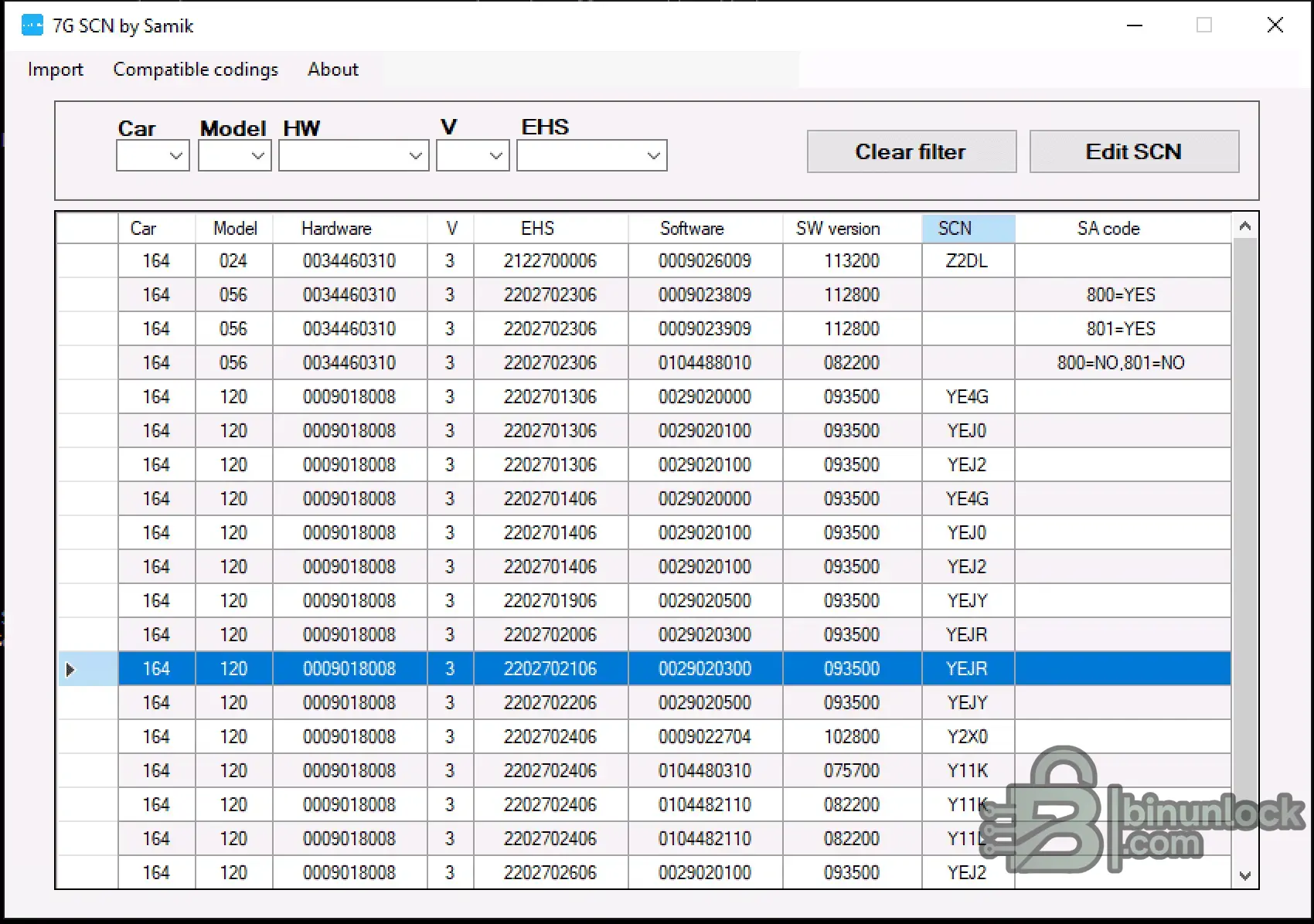The image size is (1314, 924).
Task: Select SW version cell 102800
Action: click(x=853, y=737)
